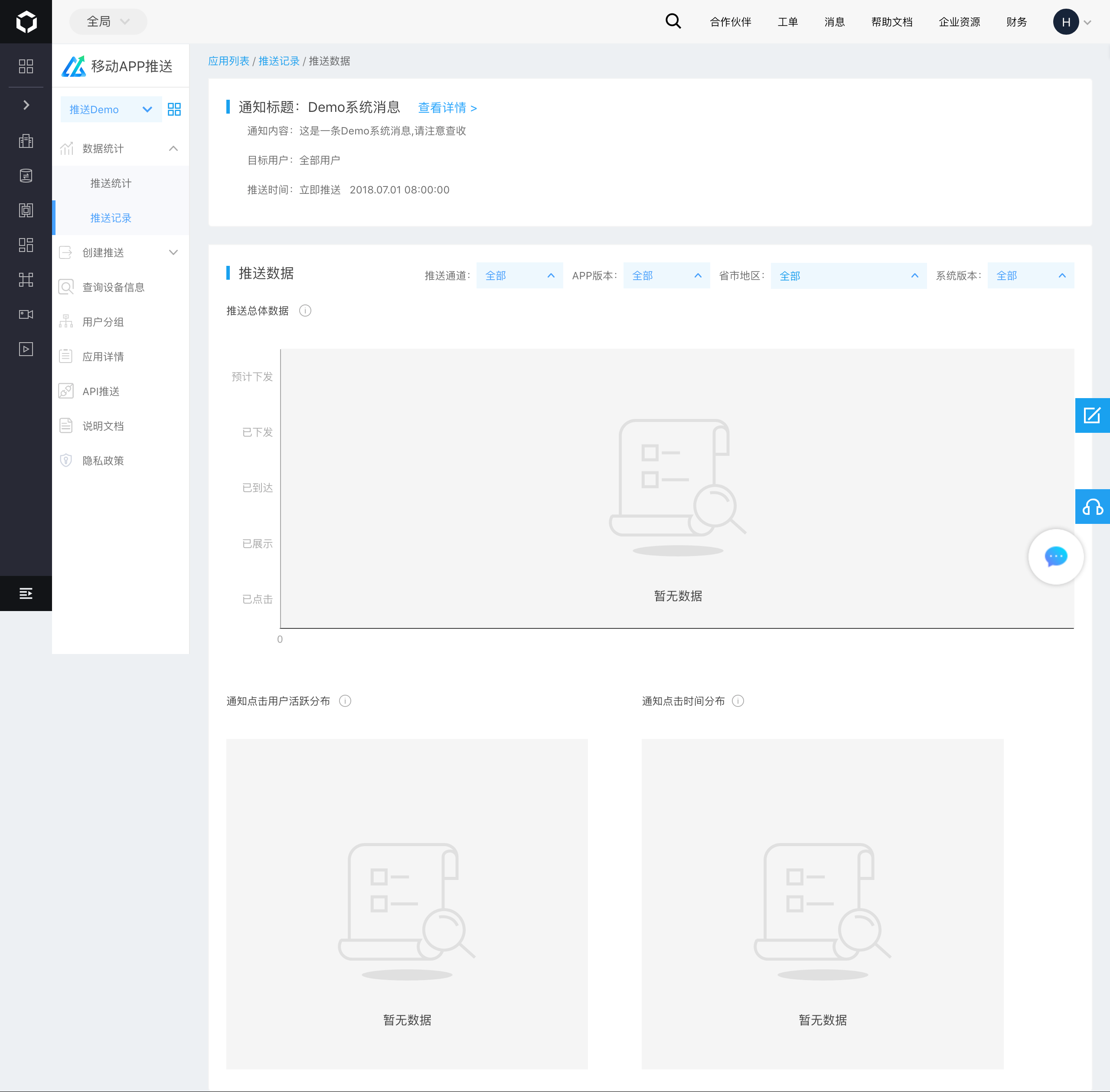The width and height of the screenshot is (1110, 1092).
Task: Open the 推送通道 dropdown
Action: pyautogui.click(x=519, y=276)
